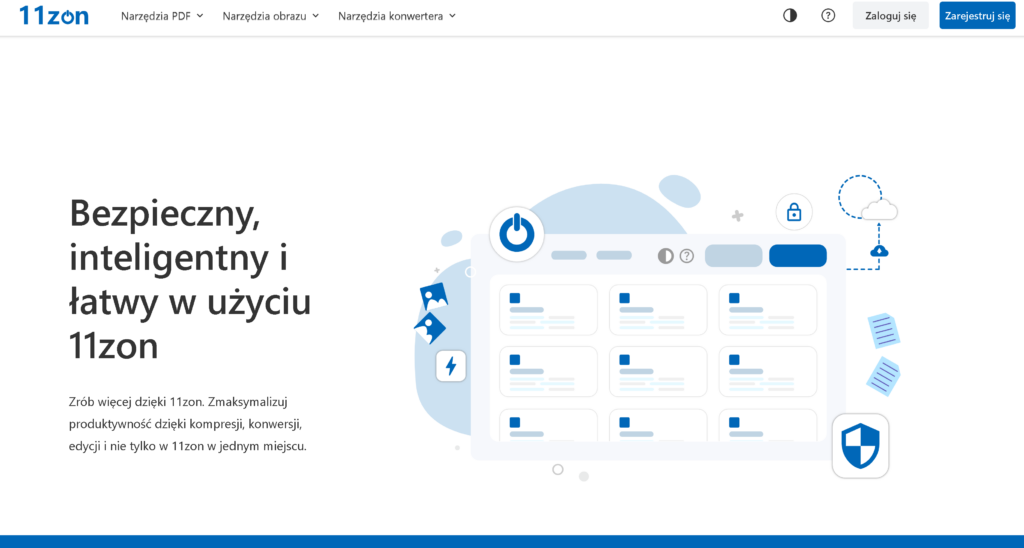
Task: Toggle the dark mode contrast icon in header
Action: click(790, 15)
